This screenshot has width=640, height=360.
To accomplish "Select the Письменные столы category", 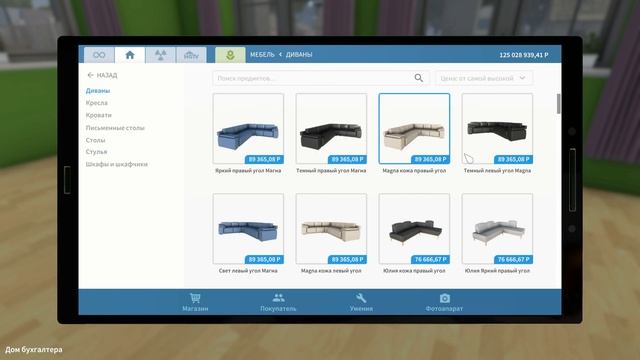I will pyautogui.click(x=115, y=128).
